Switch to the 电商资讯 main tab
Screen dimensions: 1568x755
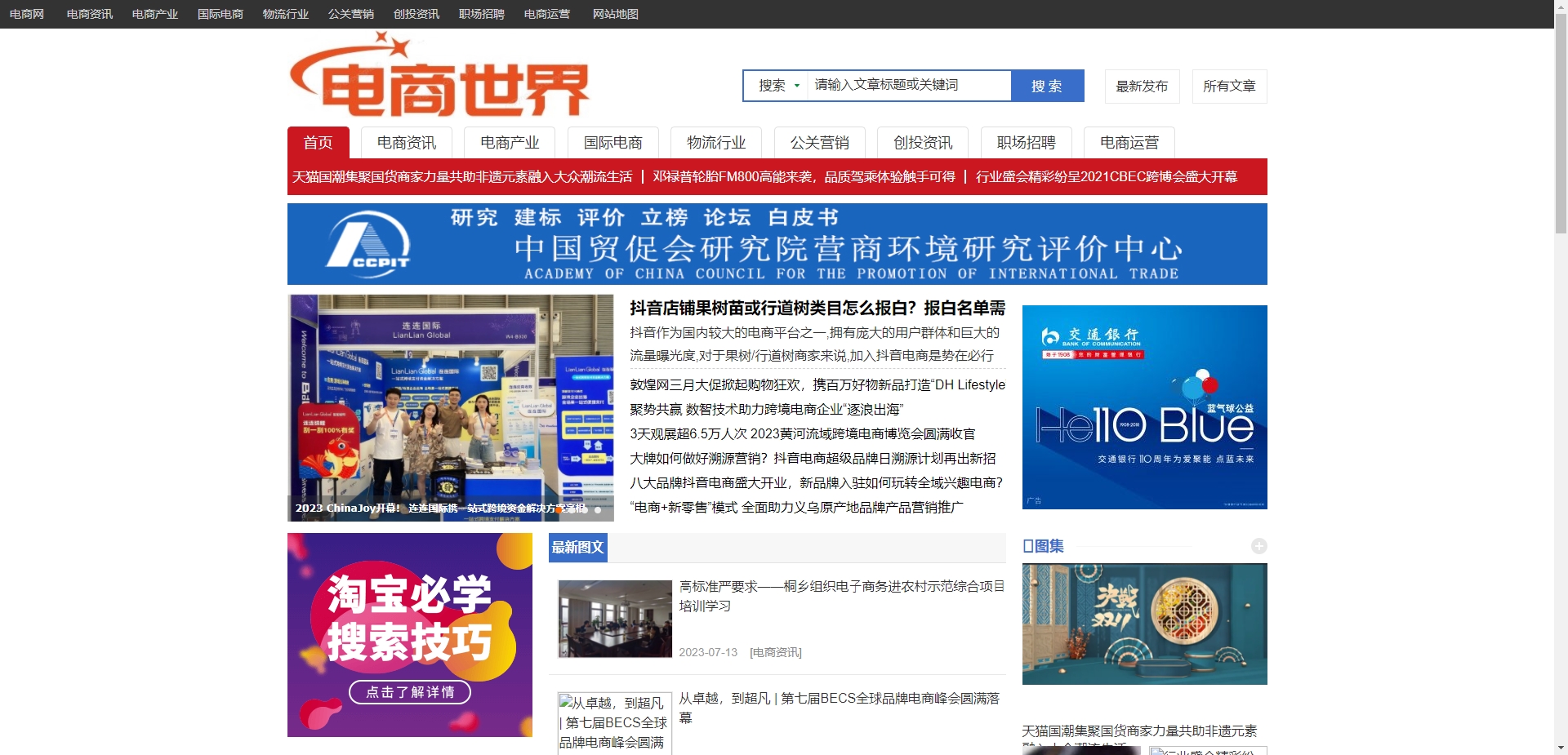407,143
